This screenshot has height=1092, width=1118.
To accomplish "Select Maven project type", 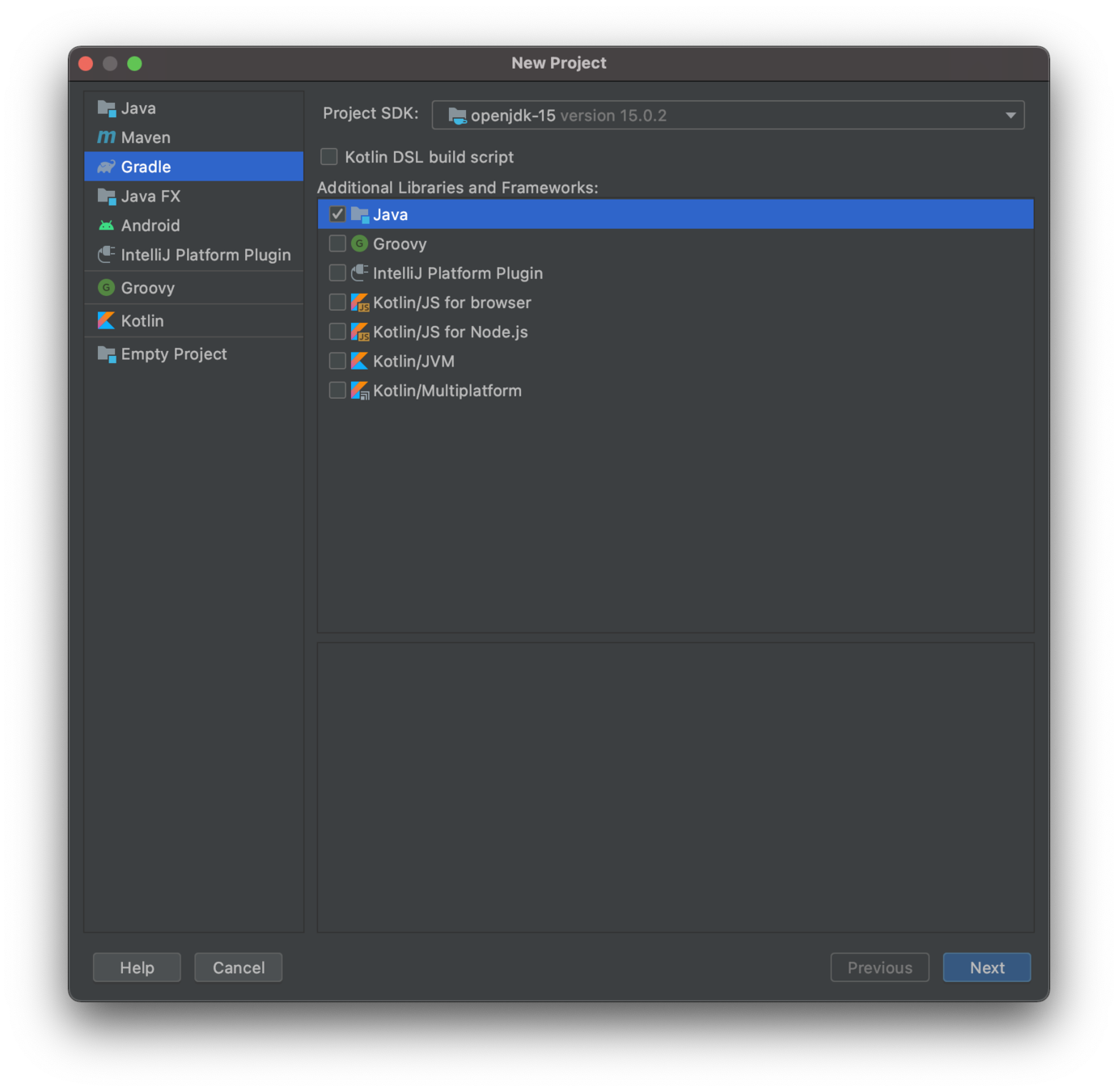I will 194,138.
